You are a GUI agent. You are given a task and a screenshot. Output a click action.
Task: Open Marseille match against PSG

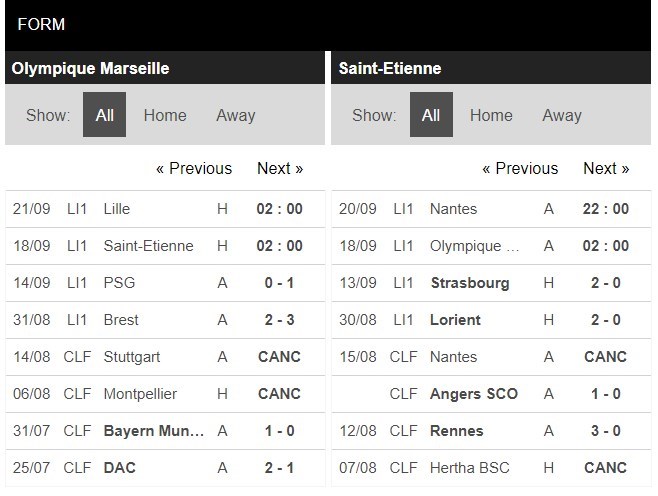[x=119, y=283]
